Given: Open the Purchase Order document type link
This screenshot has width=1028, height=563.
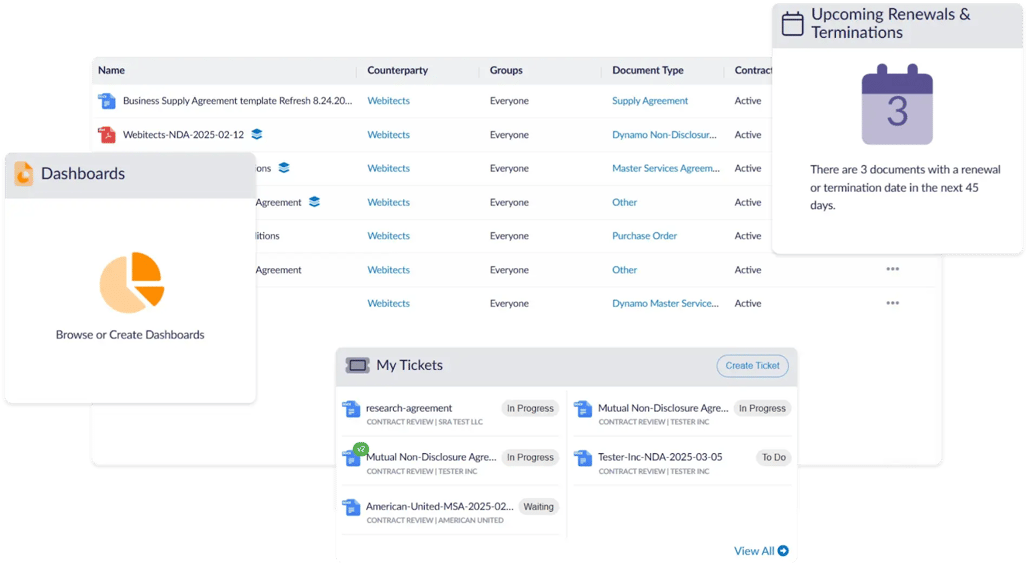Looking at the screenshot, I should tap(644, 236).
